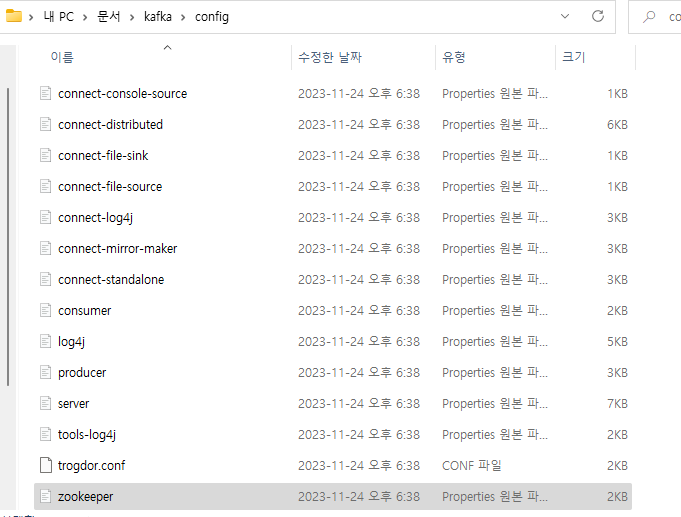
Task: Click the consumer file icon
Action: [x=46, y=311]
